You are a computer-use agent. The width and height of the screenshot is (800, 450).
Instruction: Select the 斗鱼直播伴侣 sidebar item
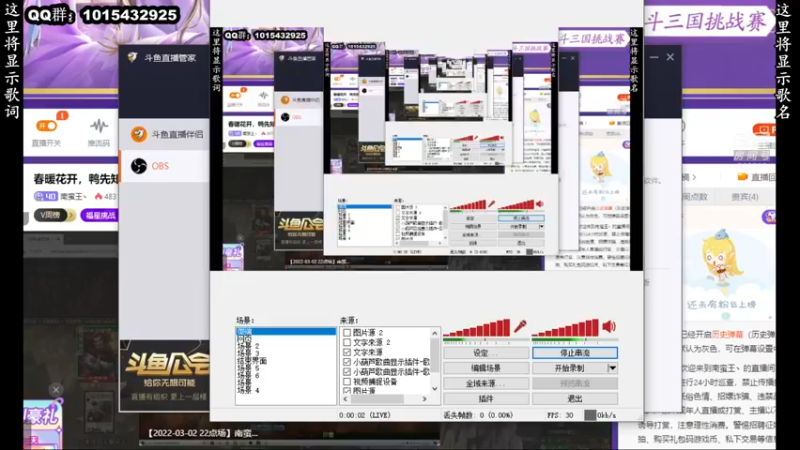click(164, 134)
